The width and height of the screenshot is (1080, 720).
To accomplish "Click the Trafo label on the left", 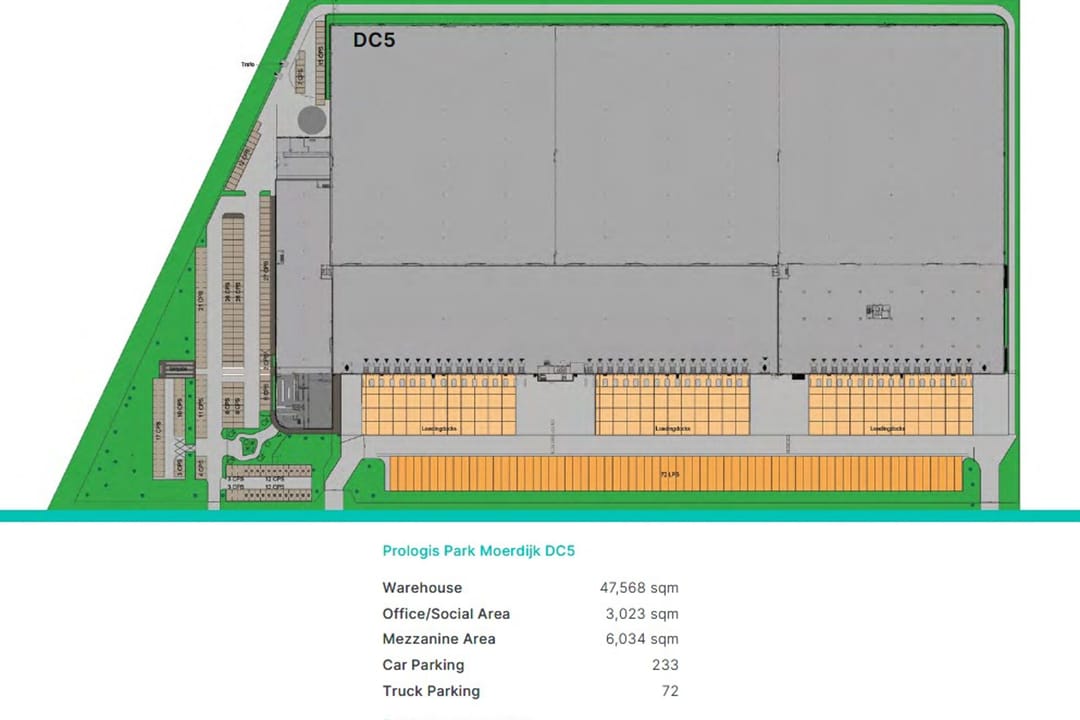I will pos(248,66).
